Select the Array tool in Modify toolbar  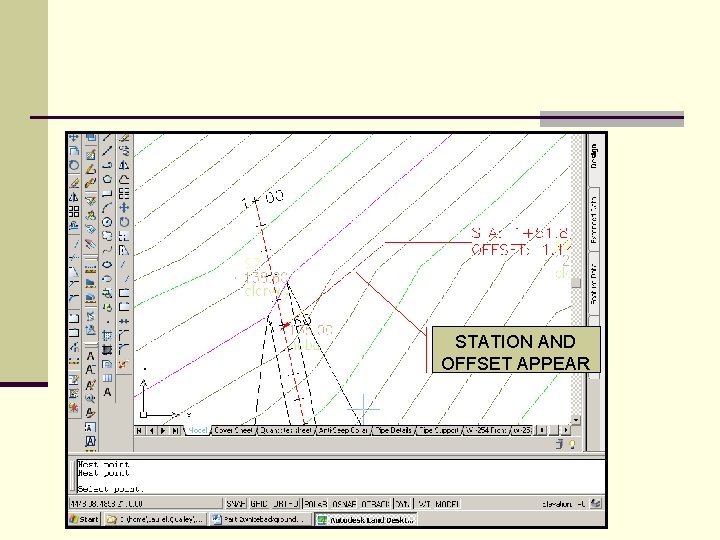124,193
